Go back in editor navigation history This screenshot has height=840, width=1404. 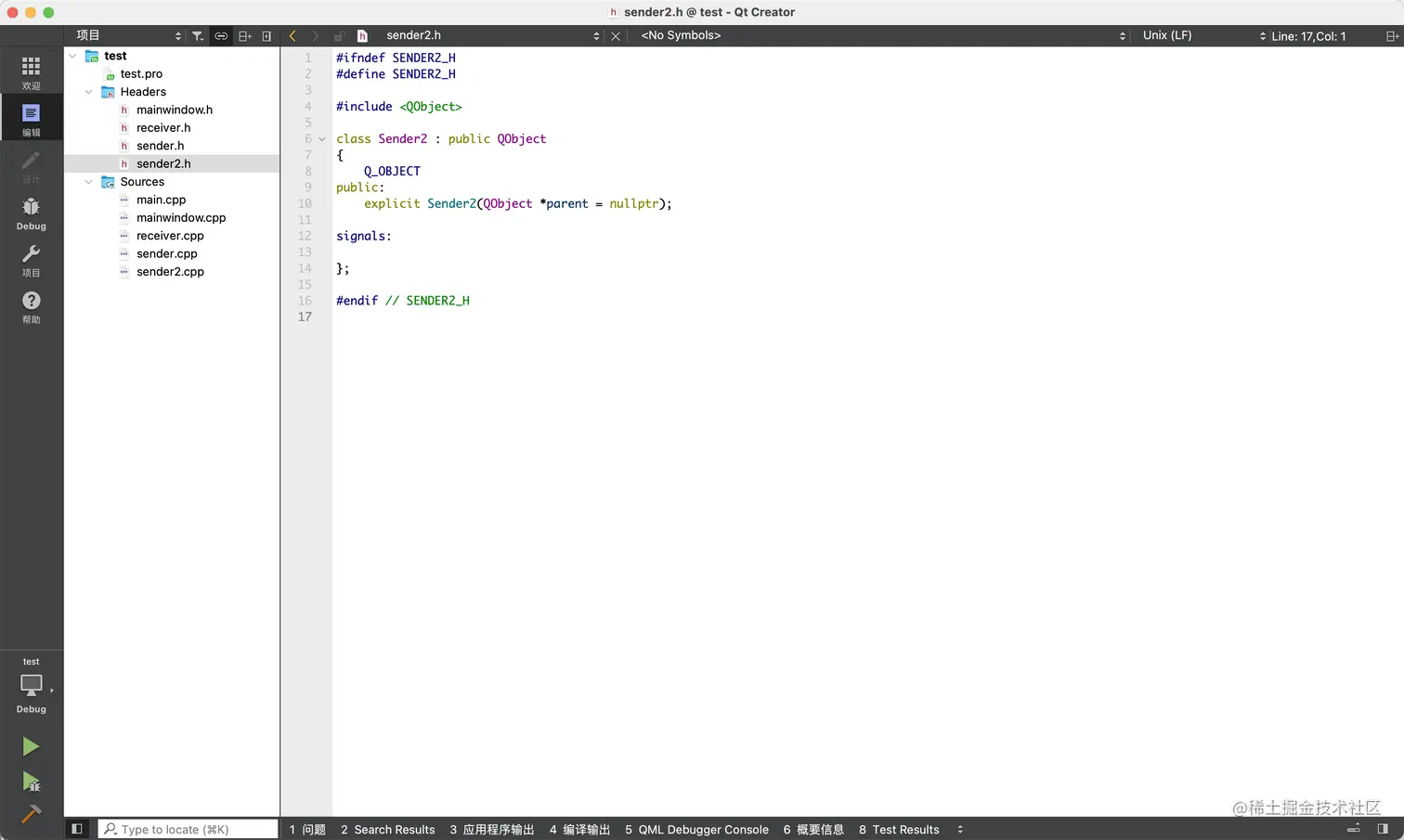coord(292,36)
